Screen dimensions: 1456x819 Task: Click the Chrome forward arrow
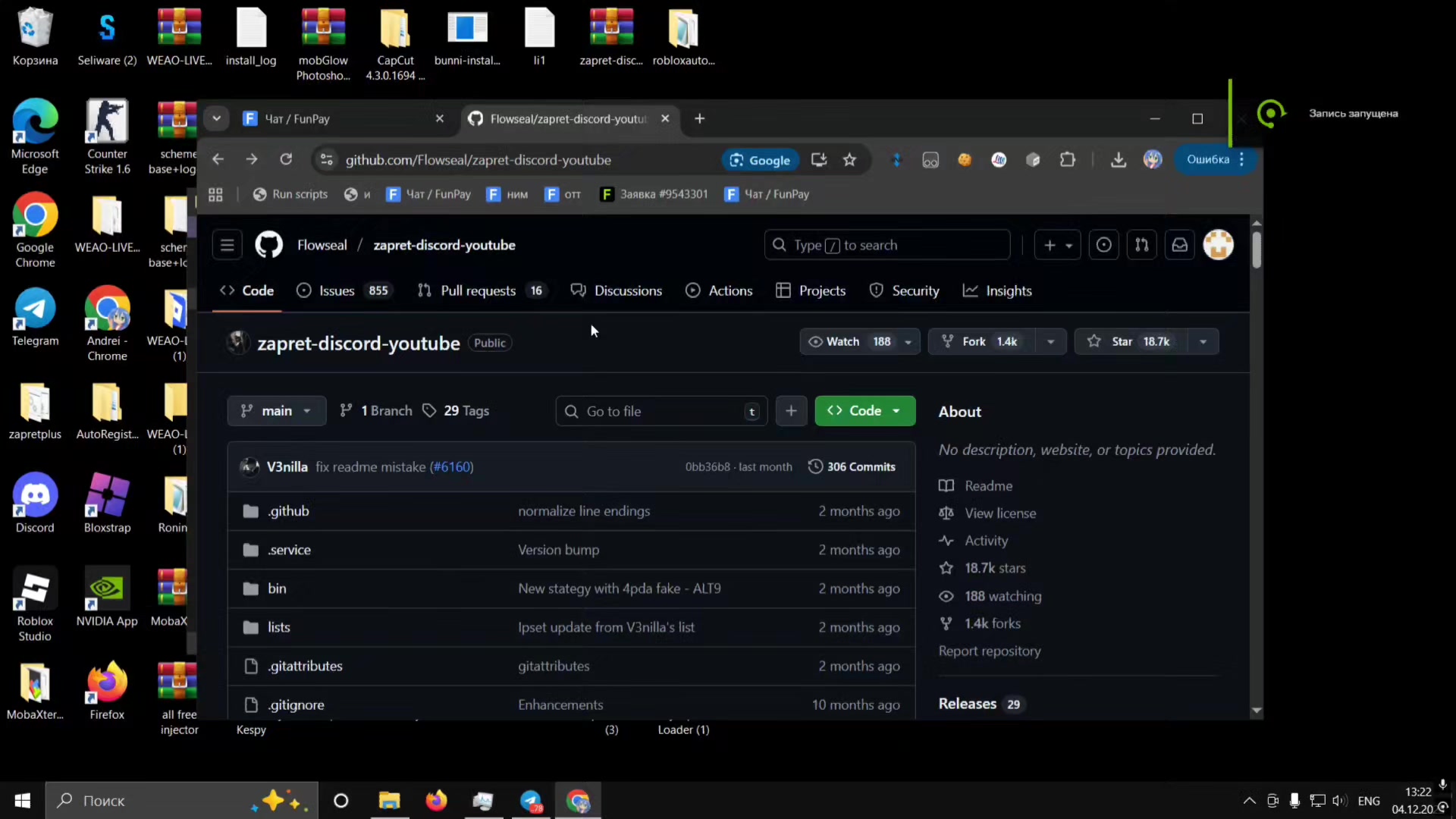click(x=252, y=159)
